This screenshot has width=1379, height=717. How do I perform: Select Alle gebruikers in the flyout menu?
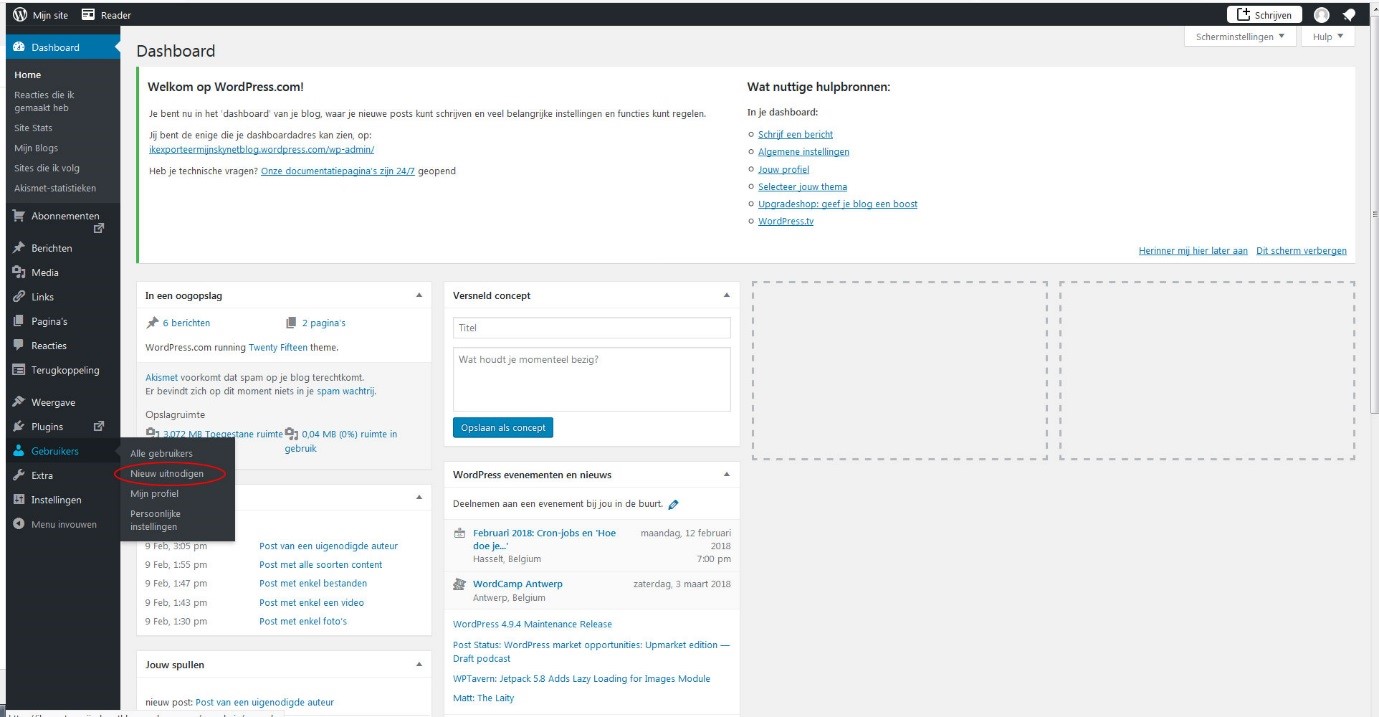tap(161, 454)
